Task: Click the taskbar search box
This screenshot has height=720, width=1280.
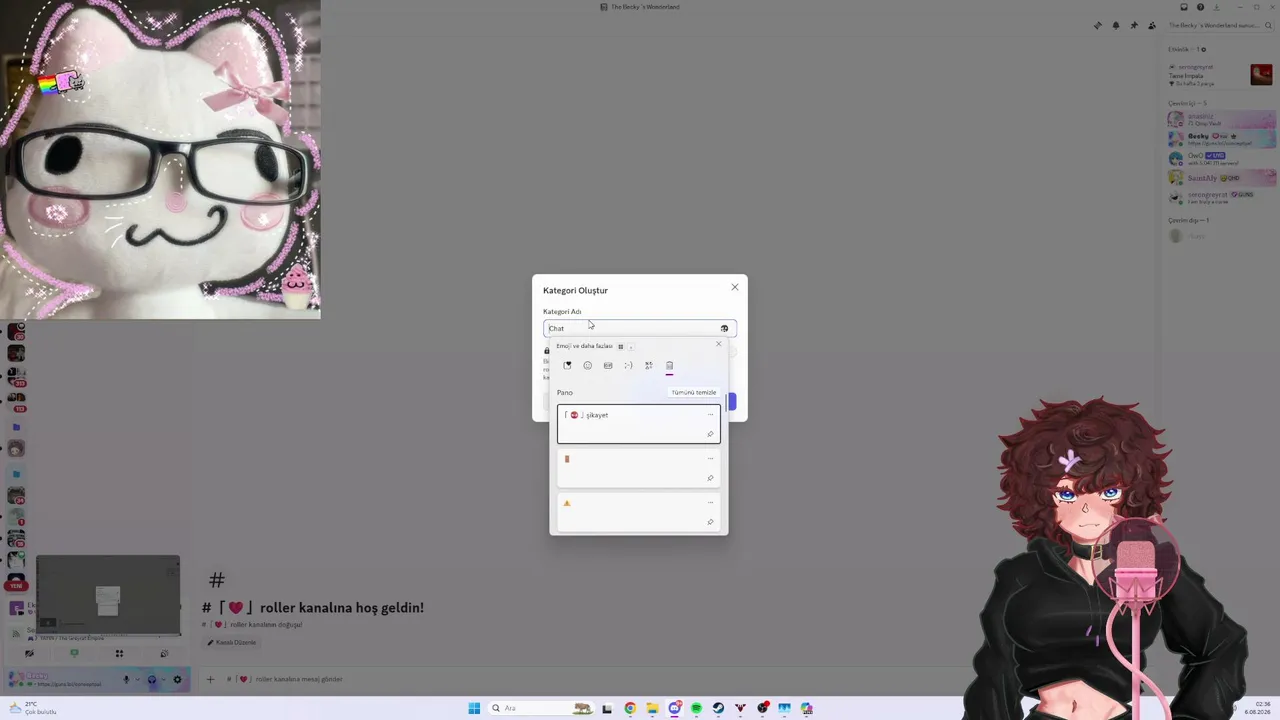Action: click(540, 708)
